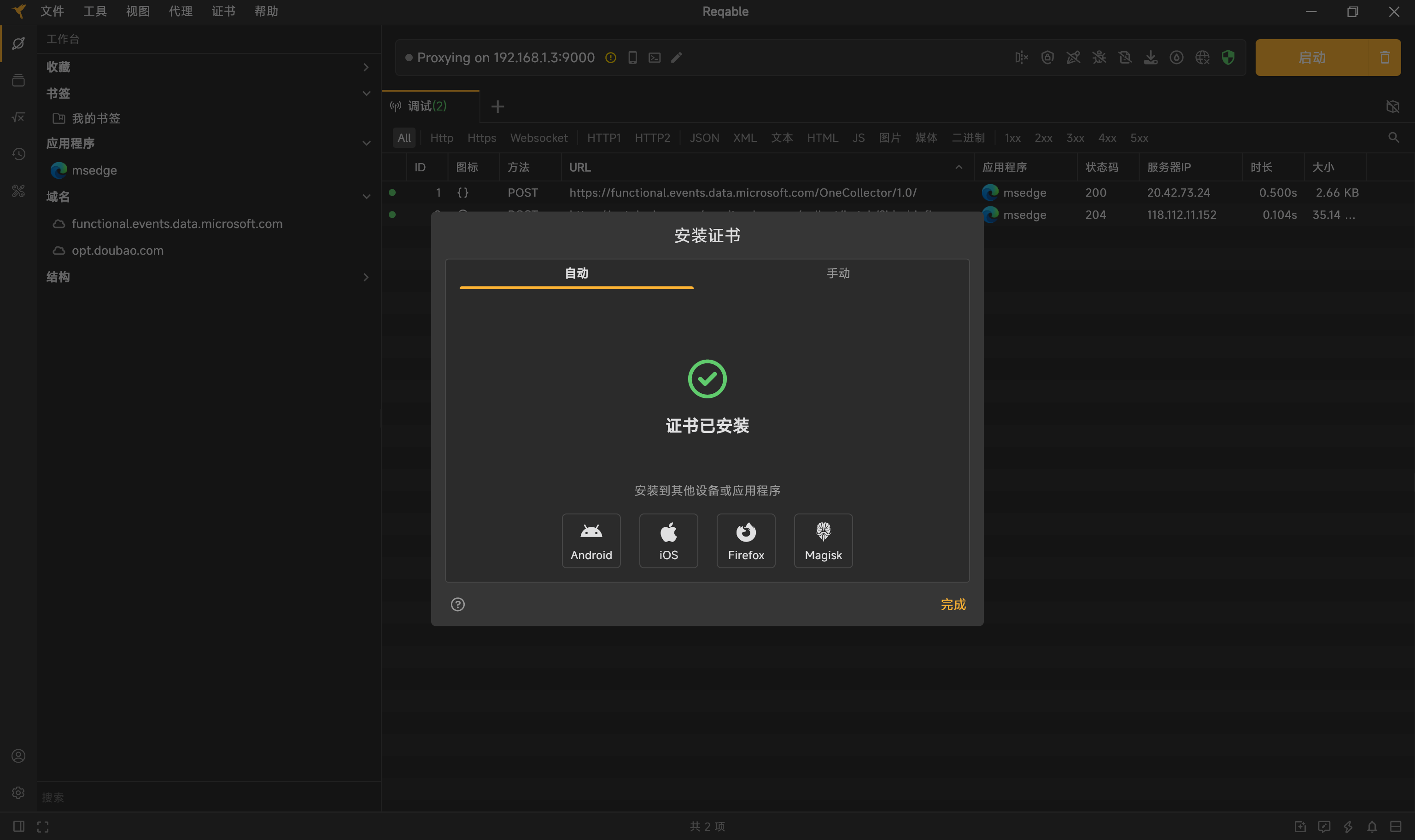Click the green certificate shield icon
This screenshot has height=840, width=1415.
[x=1228, y=57]
